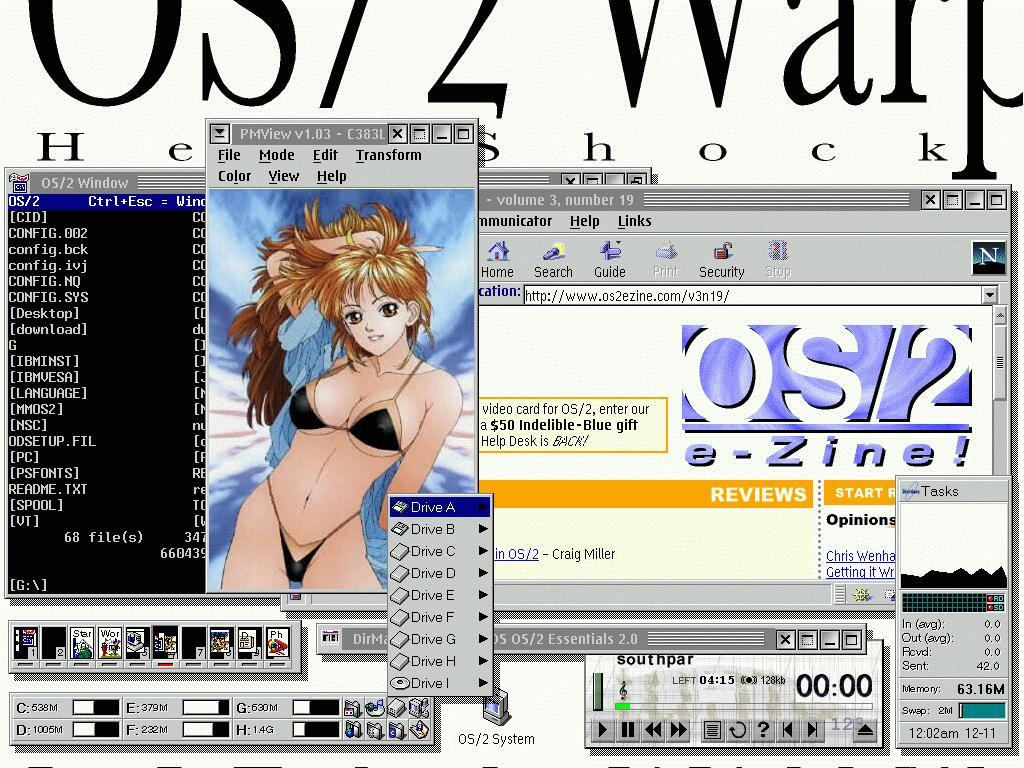Open the "Getting it Wr..." link
Viewport: 1024px width, 768px height.
[861, 572]
